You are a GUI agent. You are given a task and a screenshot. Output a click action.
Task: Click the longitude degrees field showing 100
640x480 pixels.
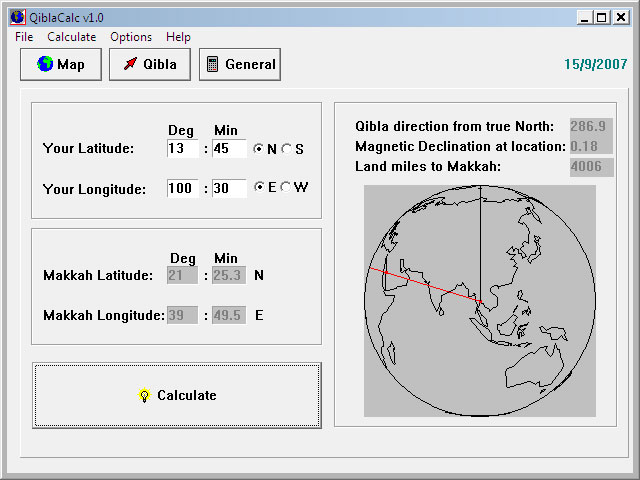coord(183,188)
